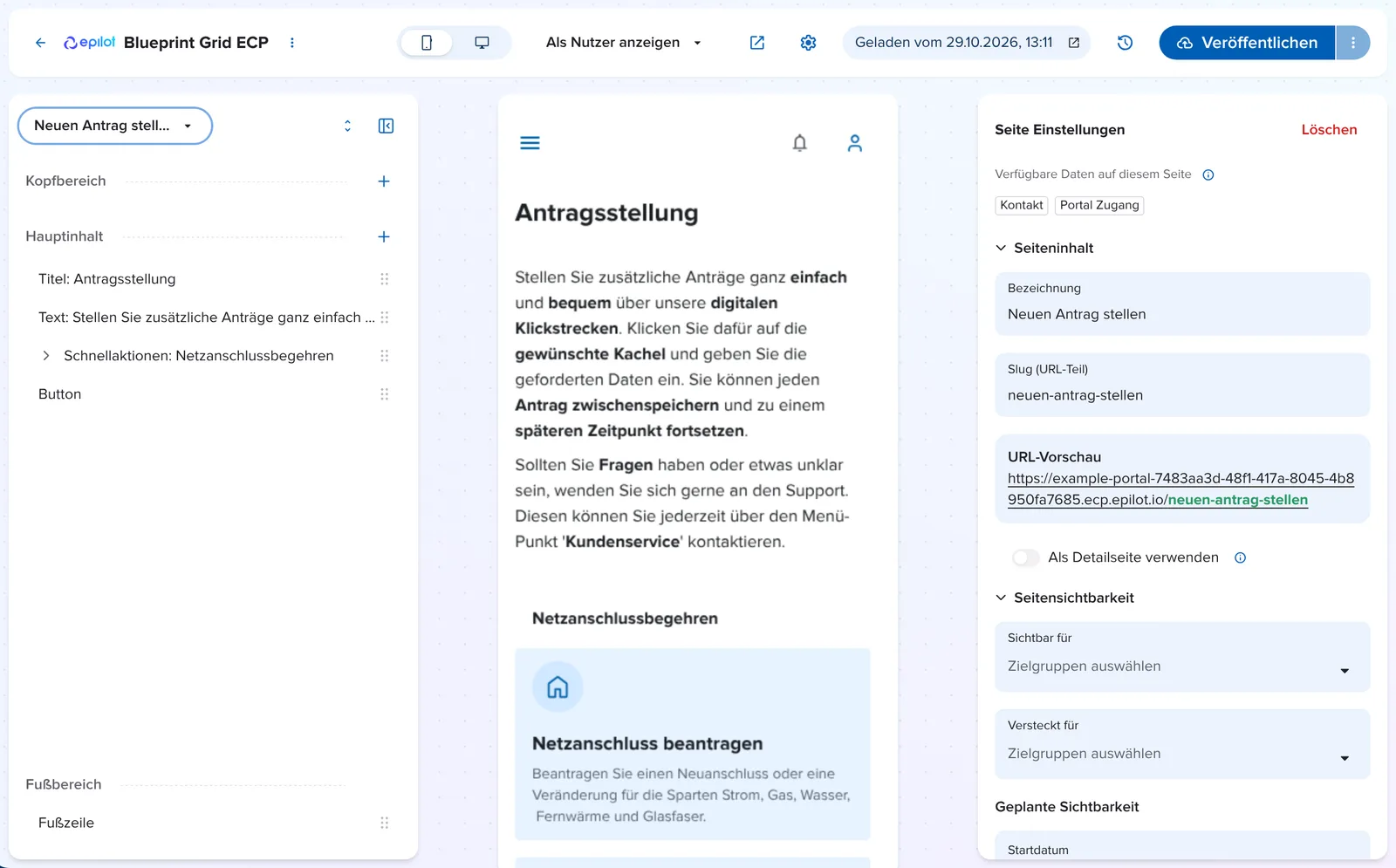Click the Netzanschluss beantragen tile
Image resolution: width=1396 pixels, height=868 pixels.
693,744
